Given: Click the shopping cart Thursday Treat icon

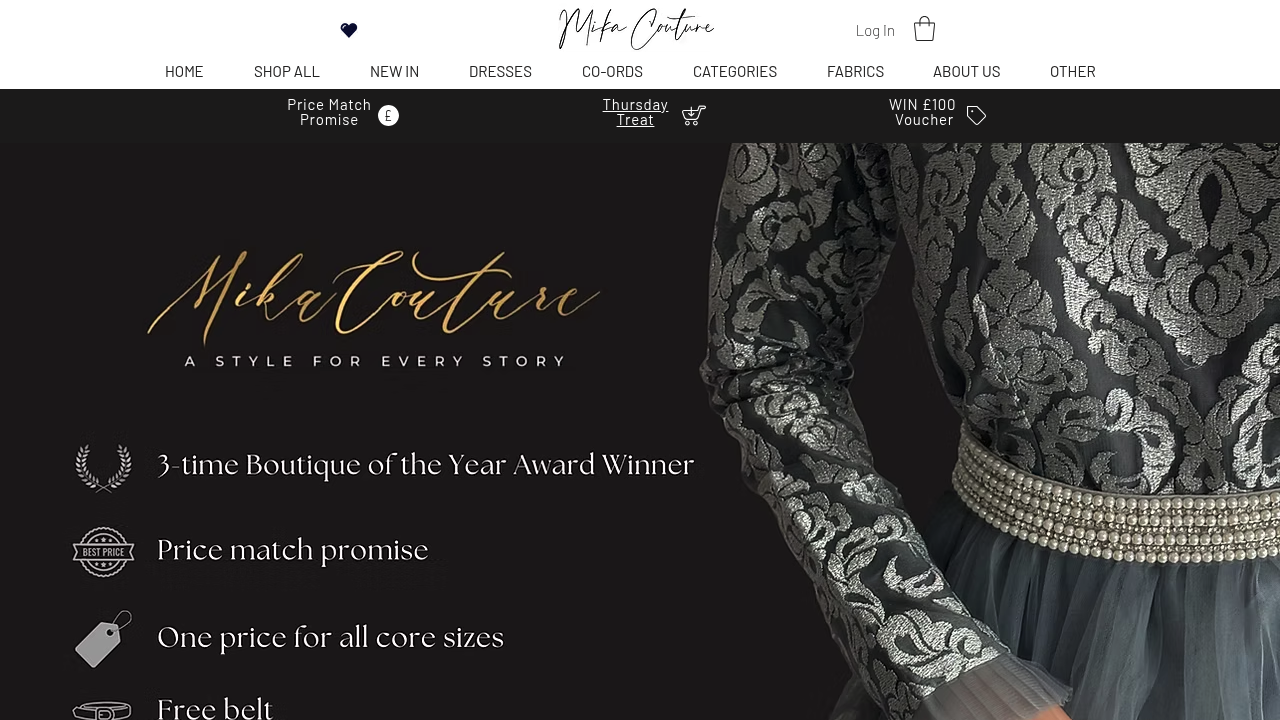Looking at the screenshot, I should point(694,115).
